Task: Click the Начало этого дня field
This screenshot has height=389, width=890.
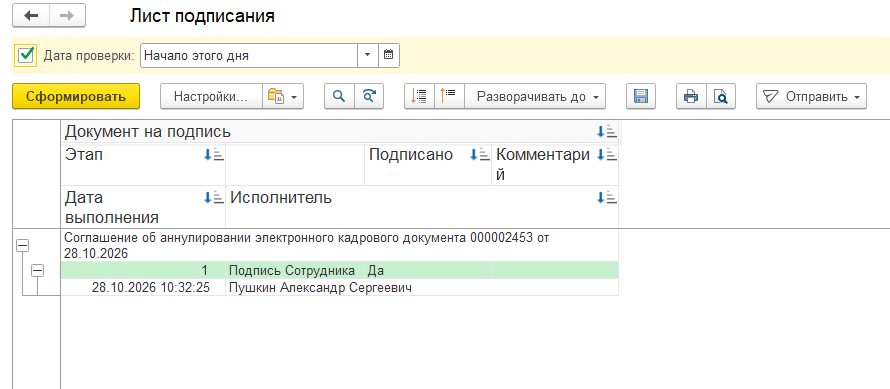Action: tap(249, 56)
